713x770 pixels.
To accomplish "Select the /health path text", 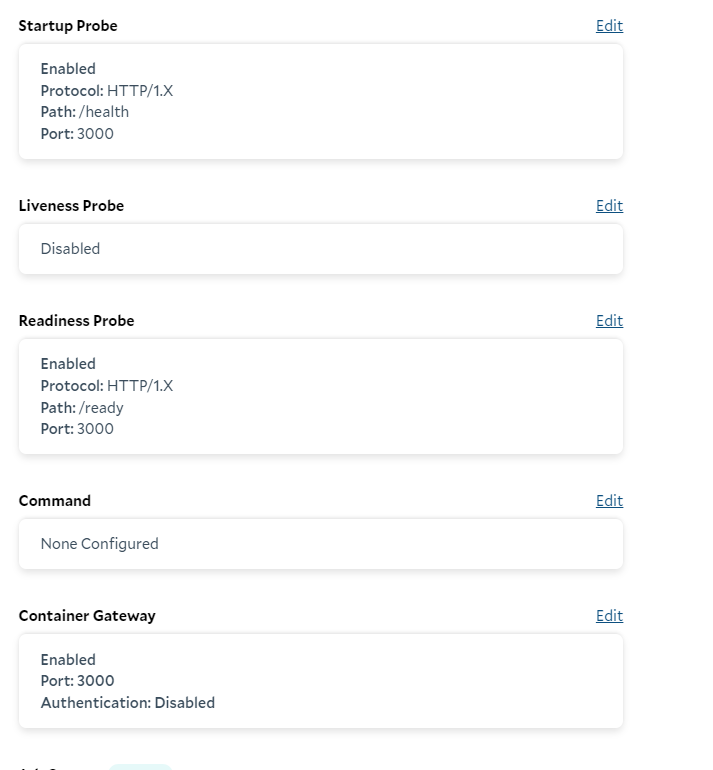I will (104, 112).
